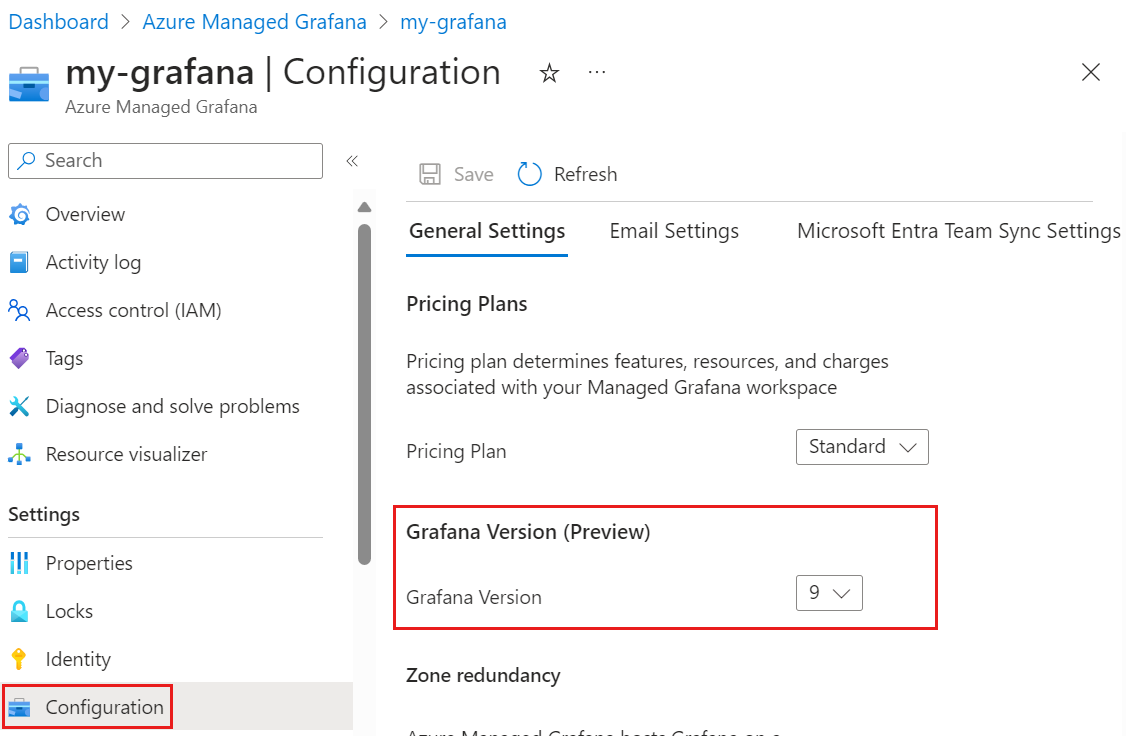1126x736 pixels.
Task: Click the Dashboard breadcrumb link
Action: click(x=58, y=21)
